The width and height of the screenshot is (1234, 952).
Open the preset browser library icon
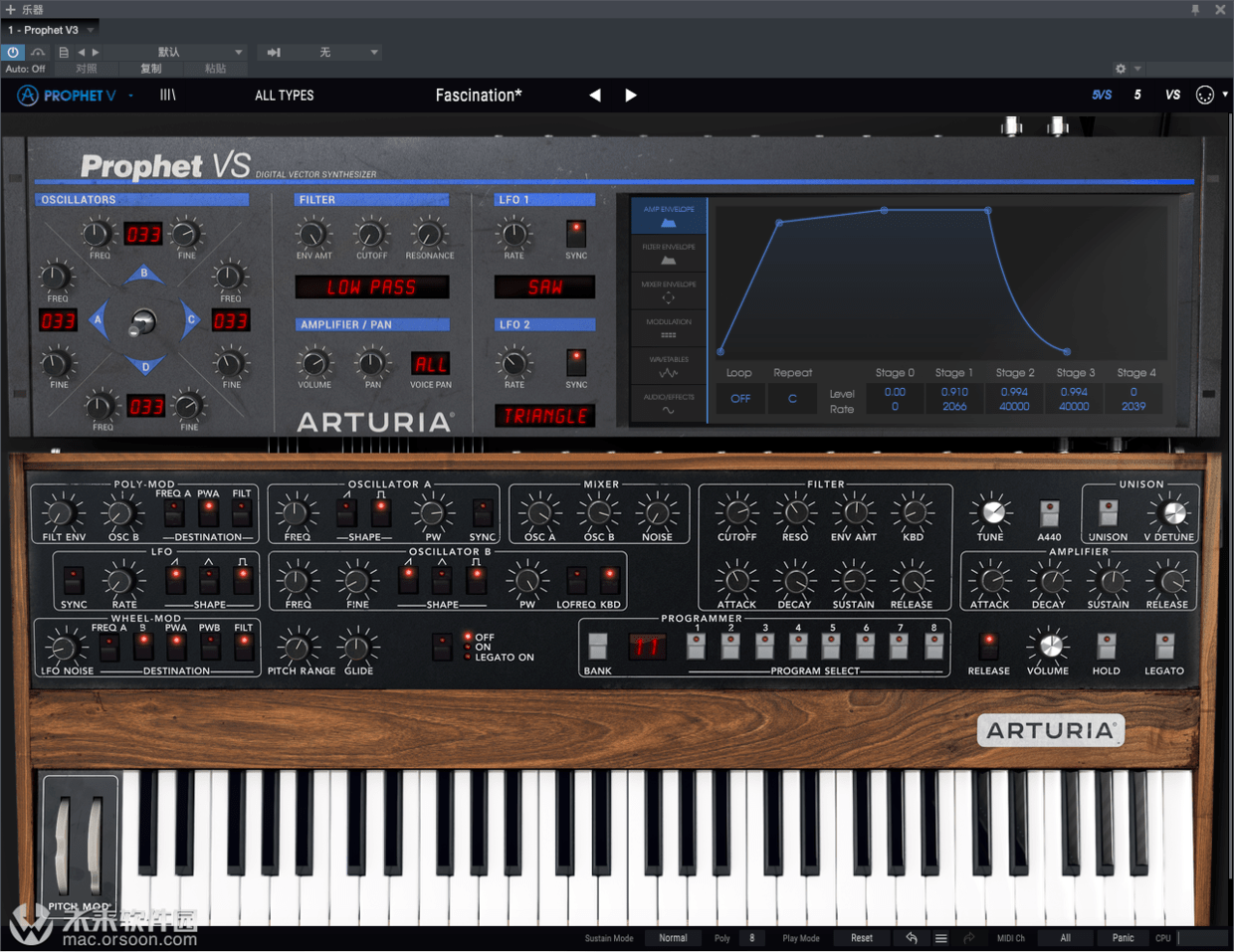167,95
